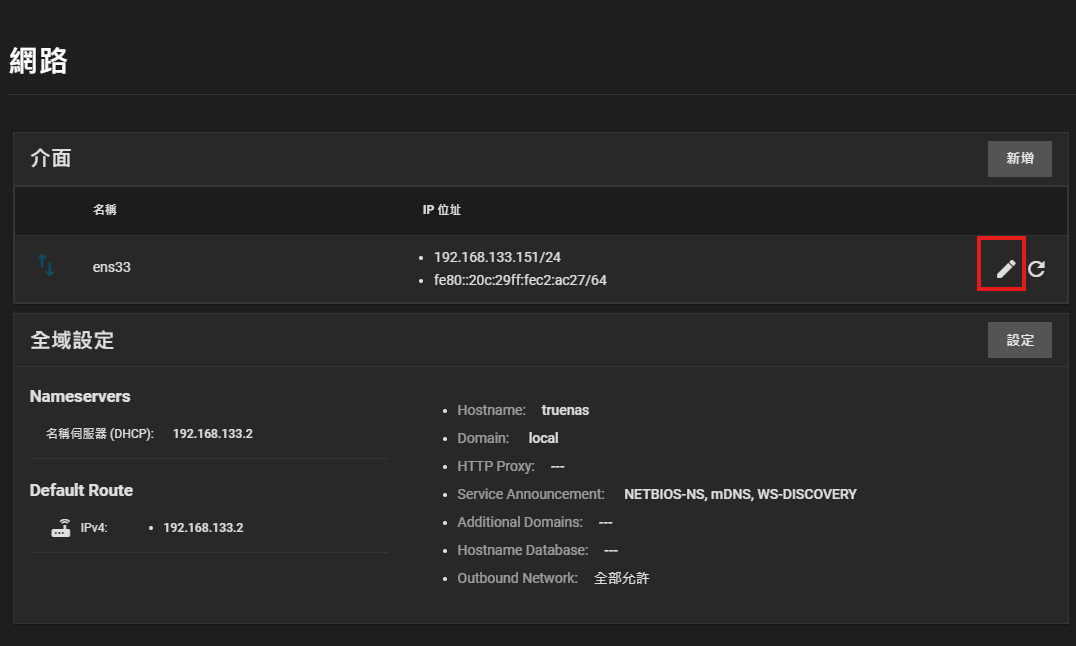Click the 全域設定 card heading
Viewport: 1076px width, 646px height.
click(72, 340)
